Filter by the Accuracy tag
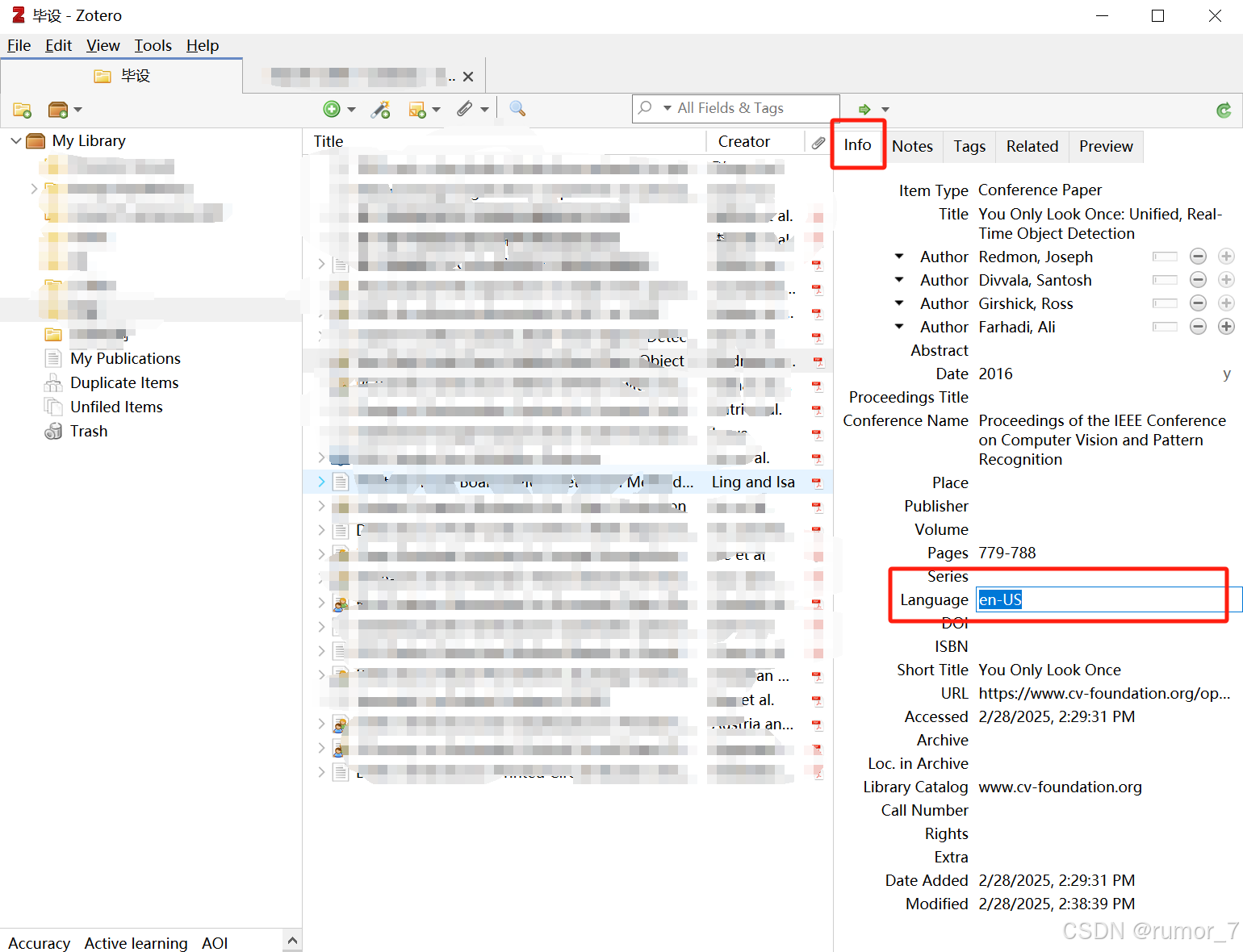This screenshot has height=952, width=1243. pyautogui.click(x=40, y=943)
